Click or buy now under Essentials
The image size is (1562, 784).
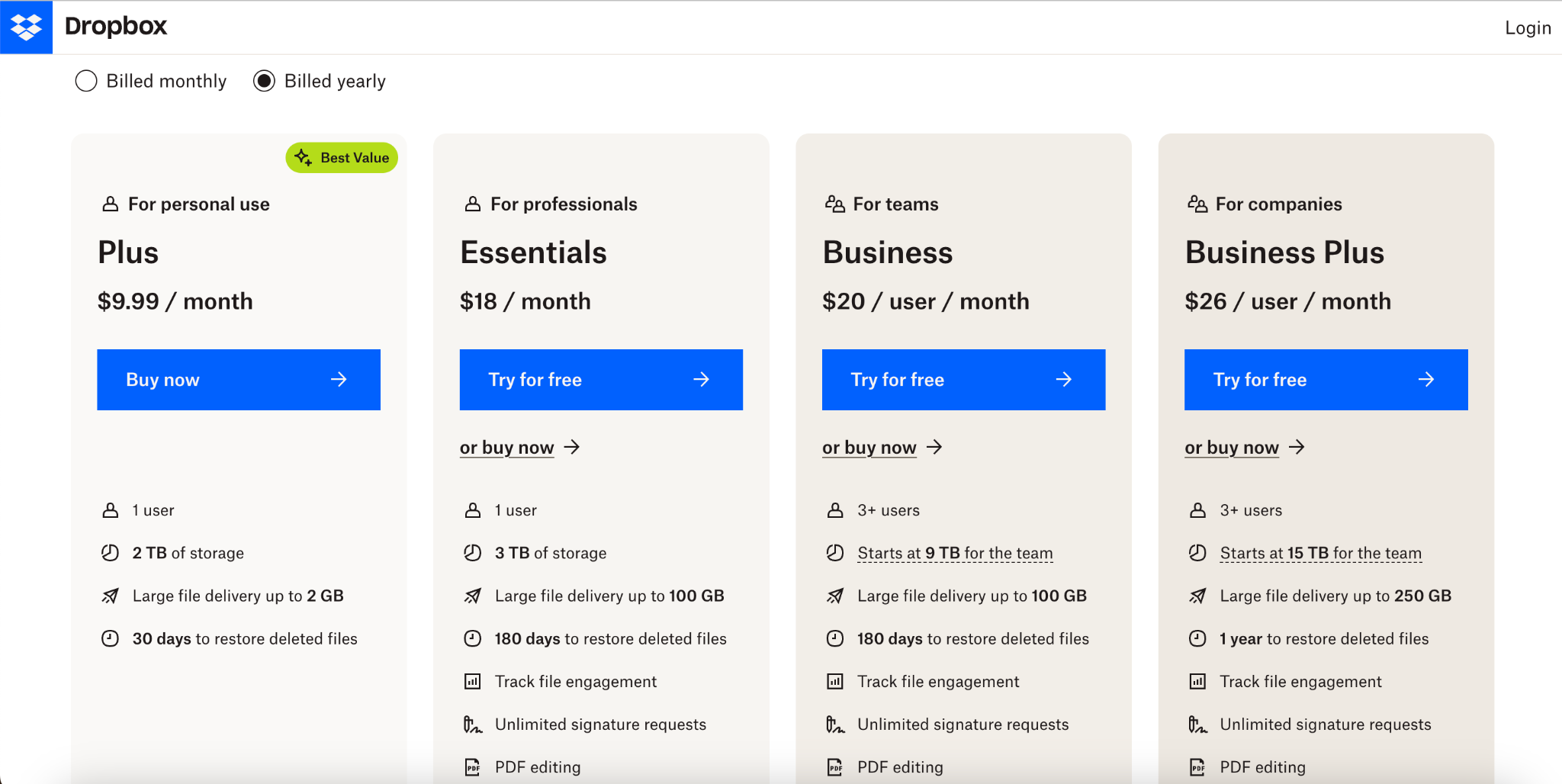[x=506, y=448]
